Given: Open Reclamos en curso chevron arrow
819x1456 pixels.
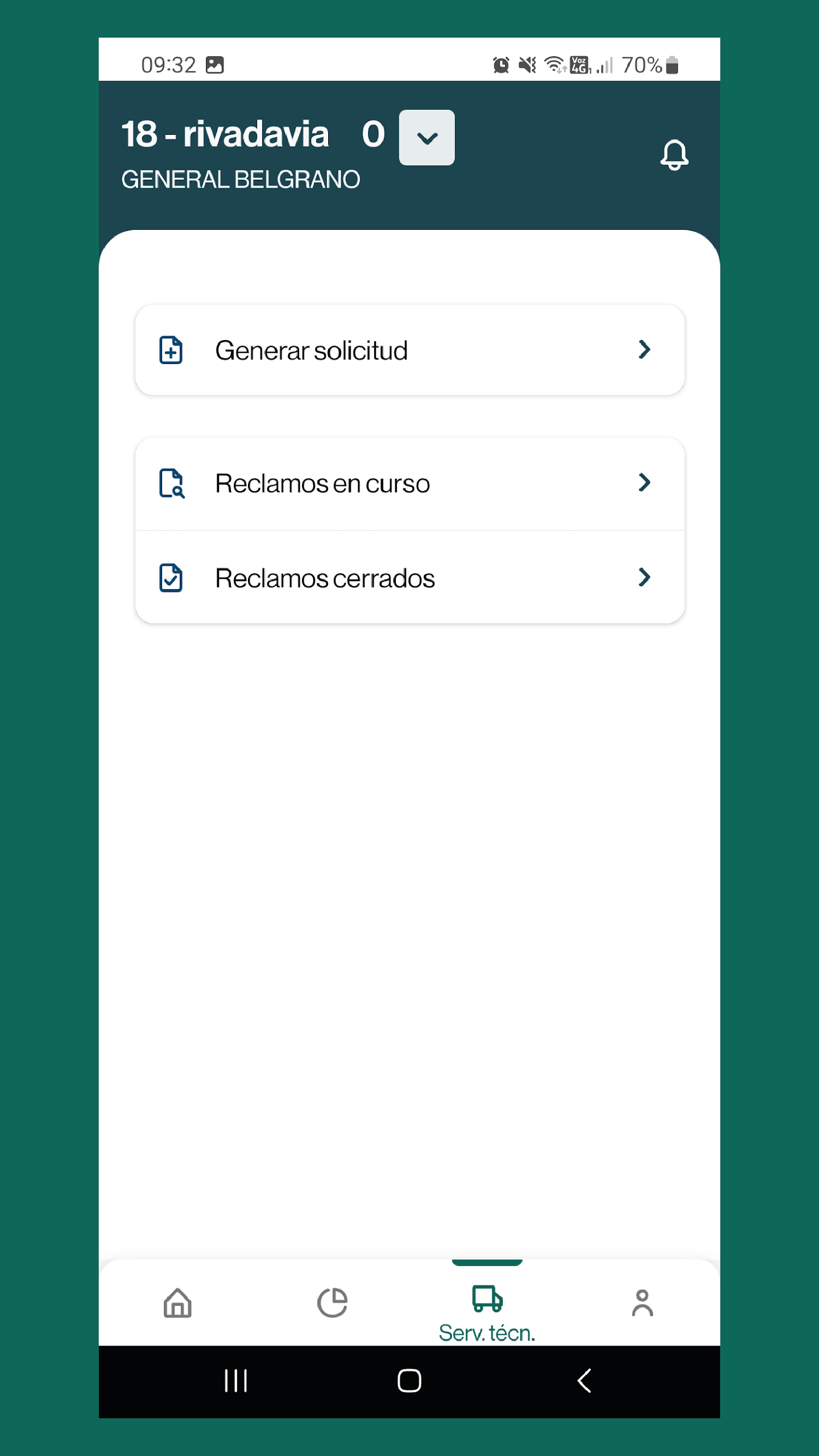Looking at the screenshot, I should point(644,482).
